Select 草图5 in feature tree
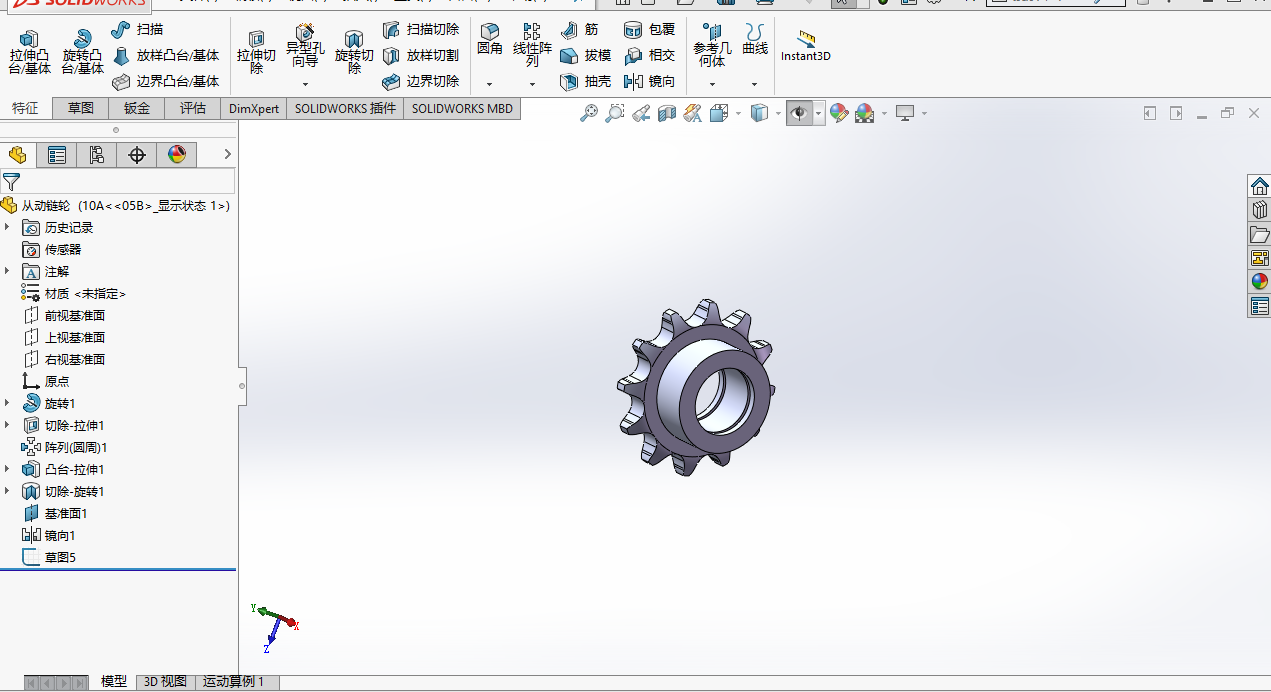The width and height of the screenshot is (1271, 692). point(48,558)
